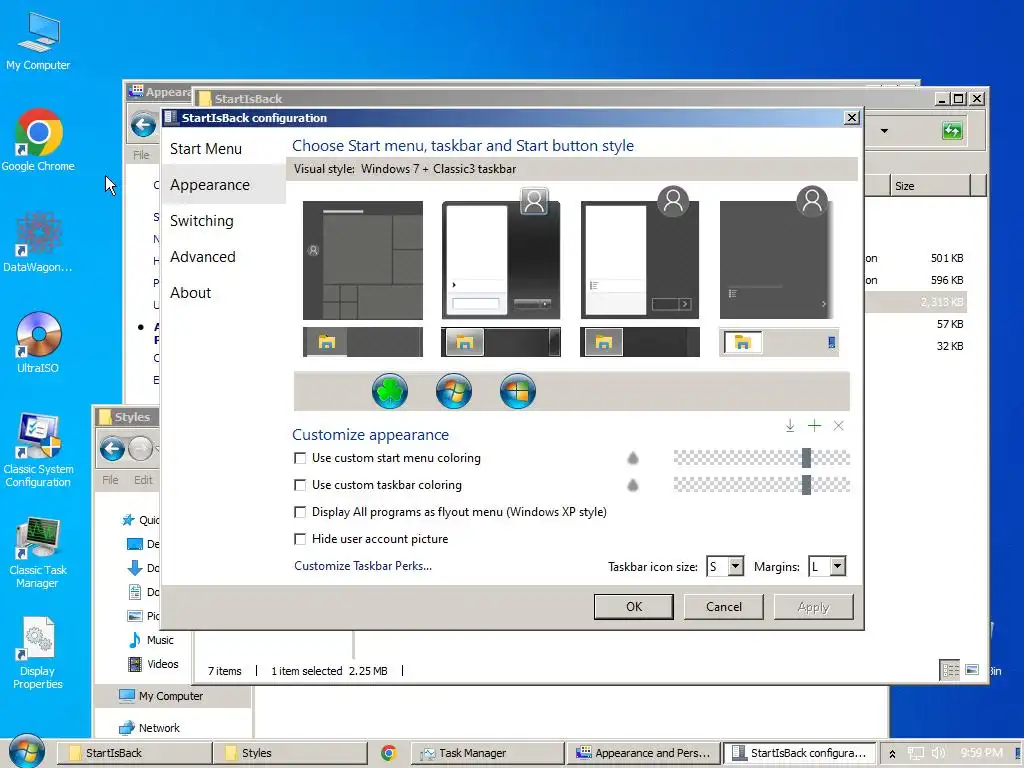Click the Cancel button

point(724,607)
